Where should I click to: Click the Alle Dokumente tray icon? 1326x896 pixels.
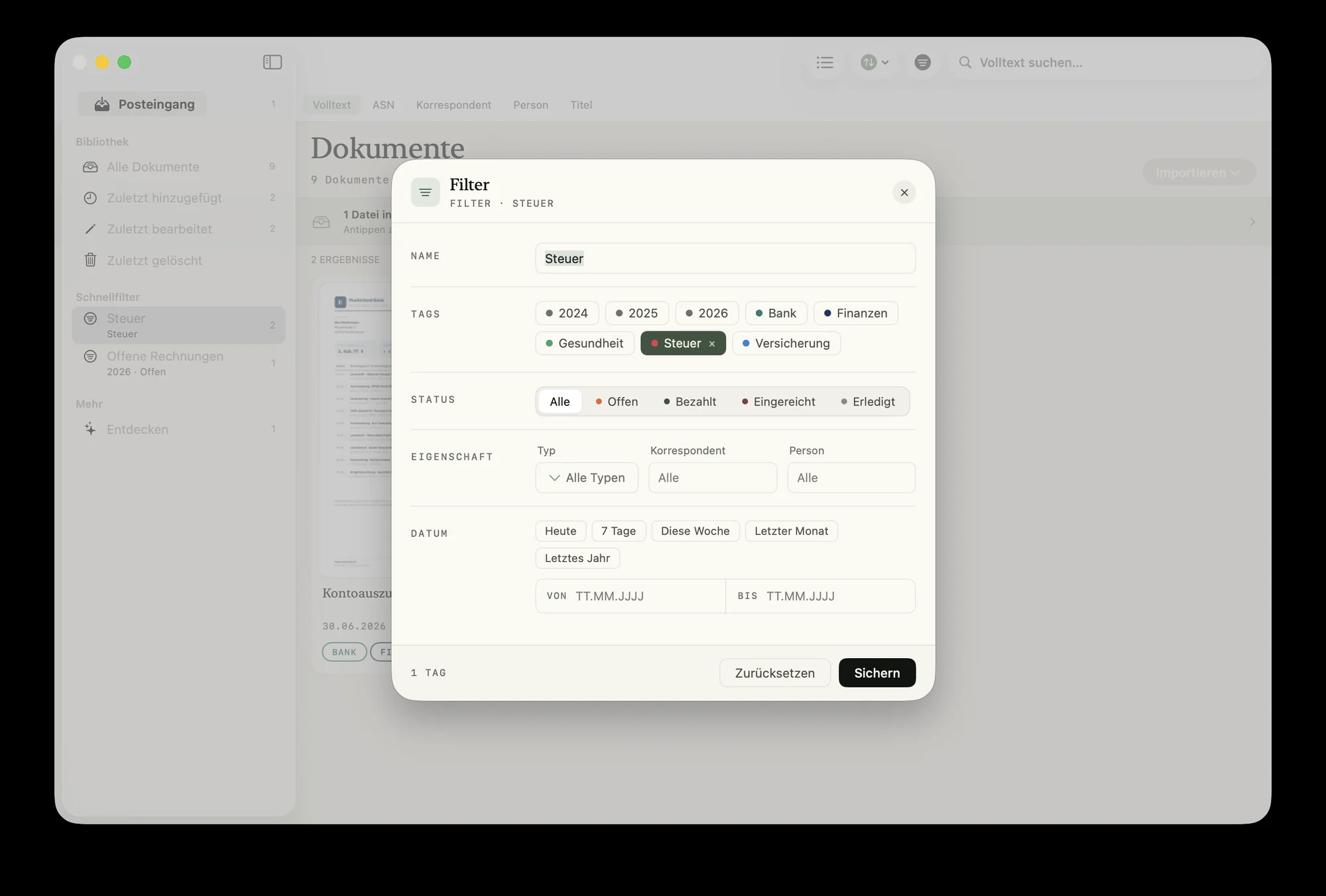(90, 167)
